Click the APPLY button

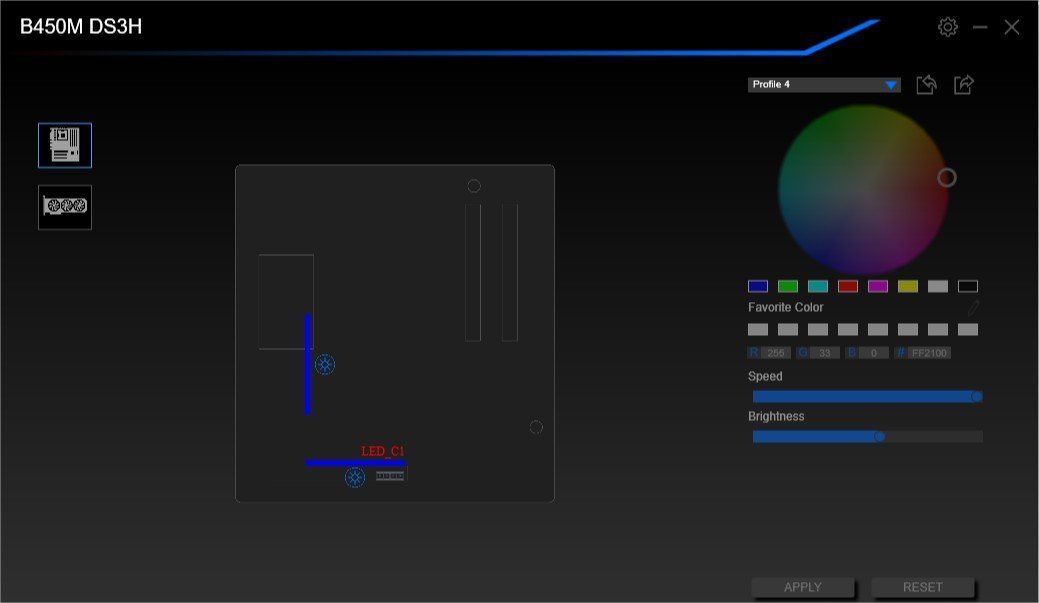(x=802, y=587)
